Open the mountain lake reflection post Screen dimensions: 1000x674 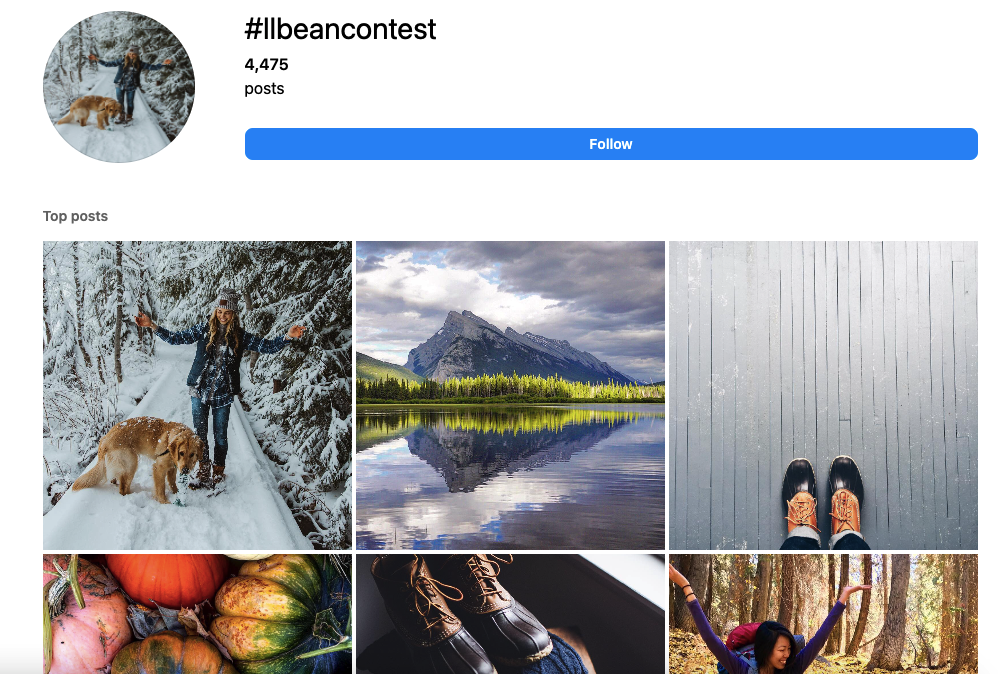510,395
